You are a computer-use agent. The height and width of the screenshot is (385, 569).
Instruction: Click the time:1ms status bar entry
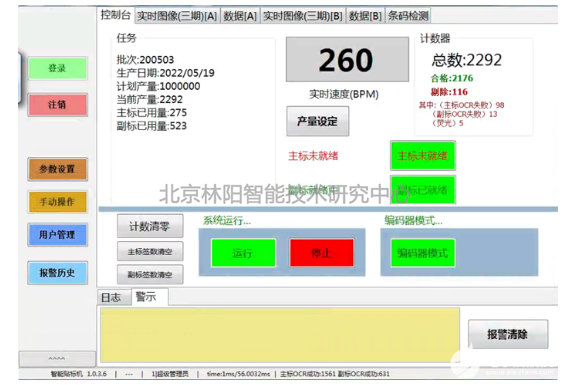238,374
